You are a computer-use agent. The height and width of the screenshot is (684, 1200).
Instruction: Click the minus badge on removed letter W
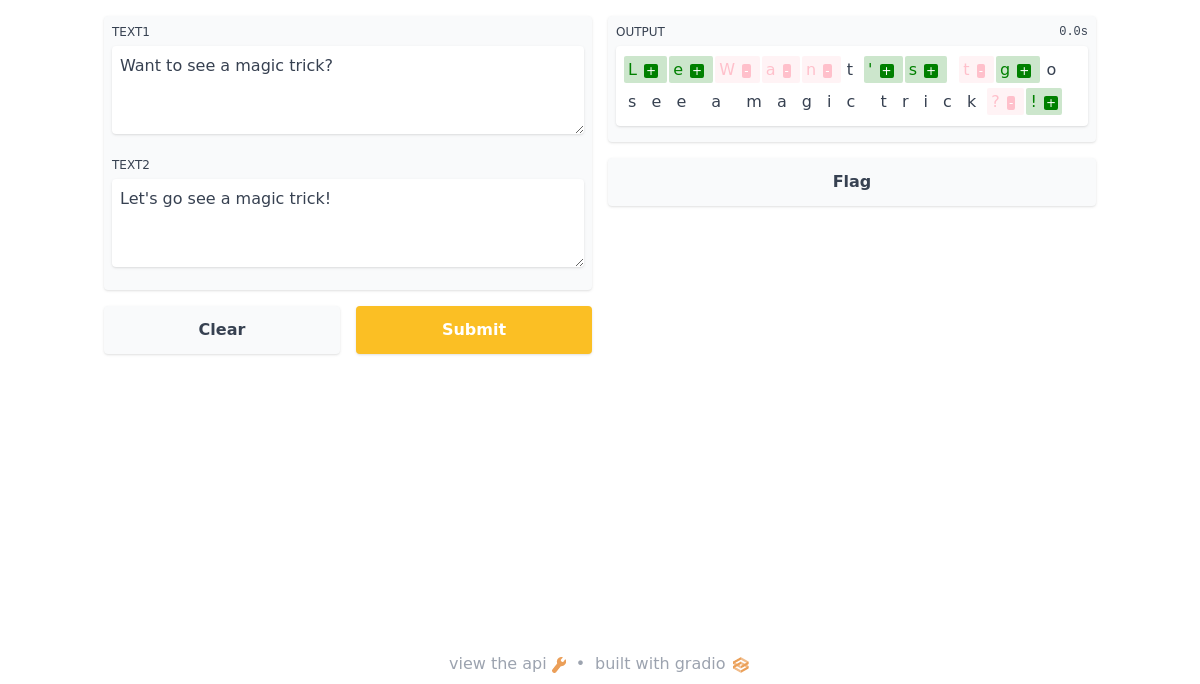click(x=746, y=71)
